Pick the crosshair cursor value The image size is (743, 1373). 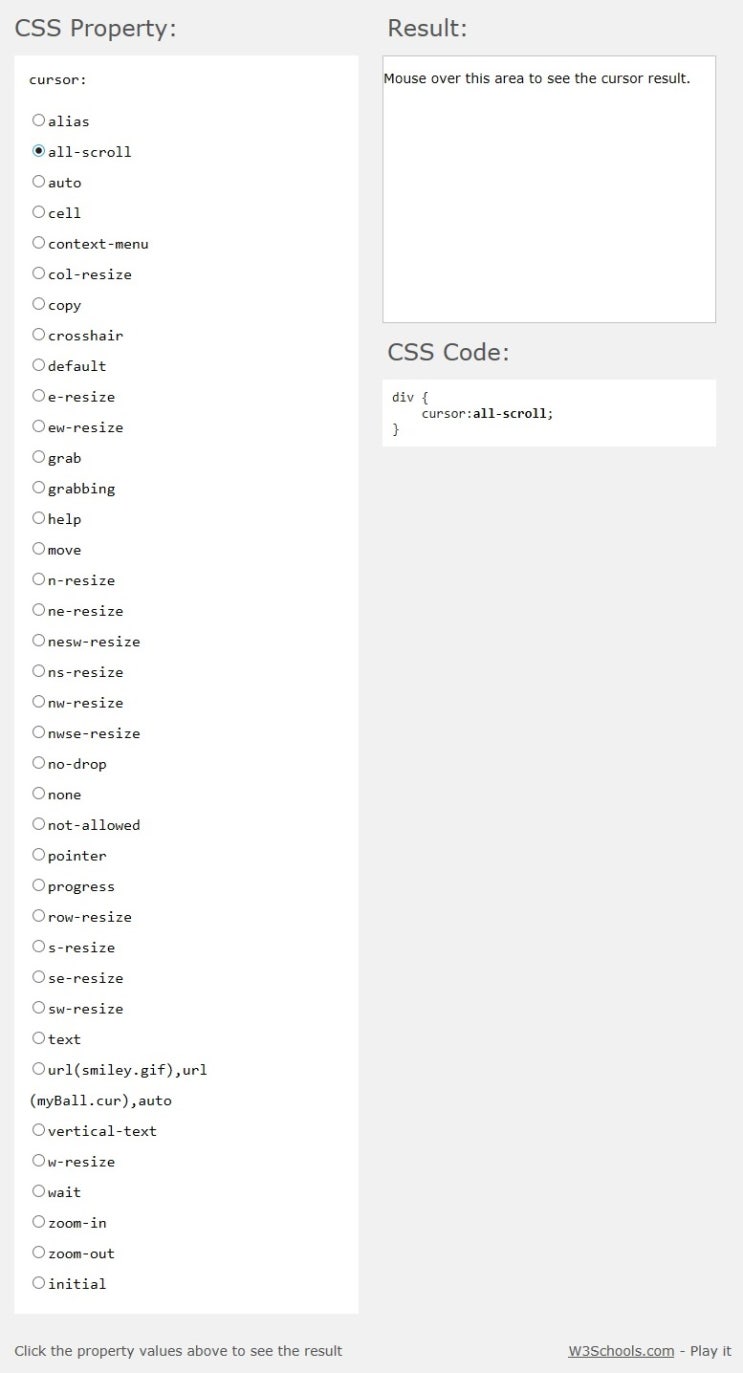38,334
